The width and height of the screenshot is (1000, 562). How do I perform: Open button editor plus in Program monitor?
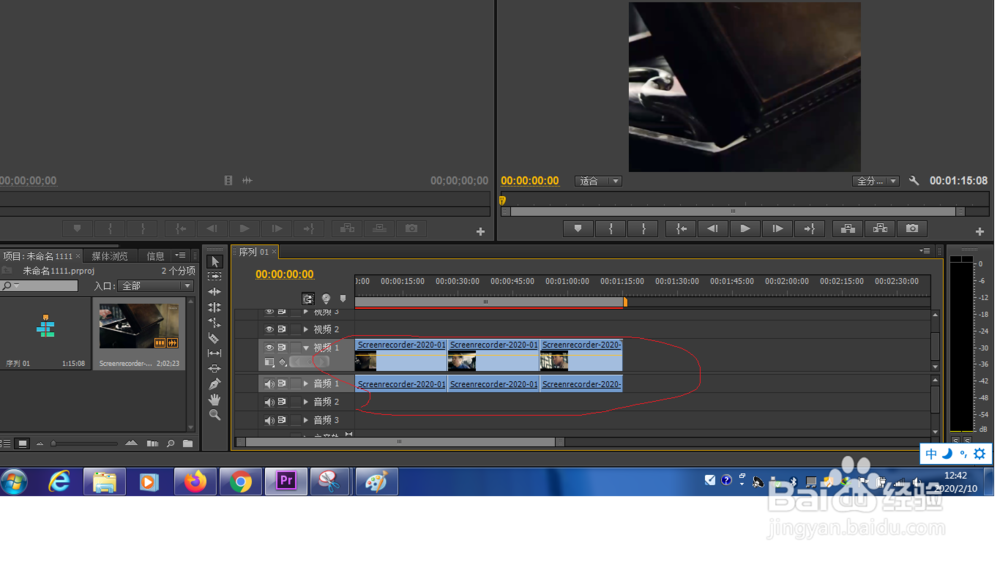[x=980, y=232]
